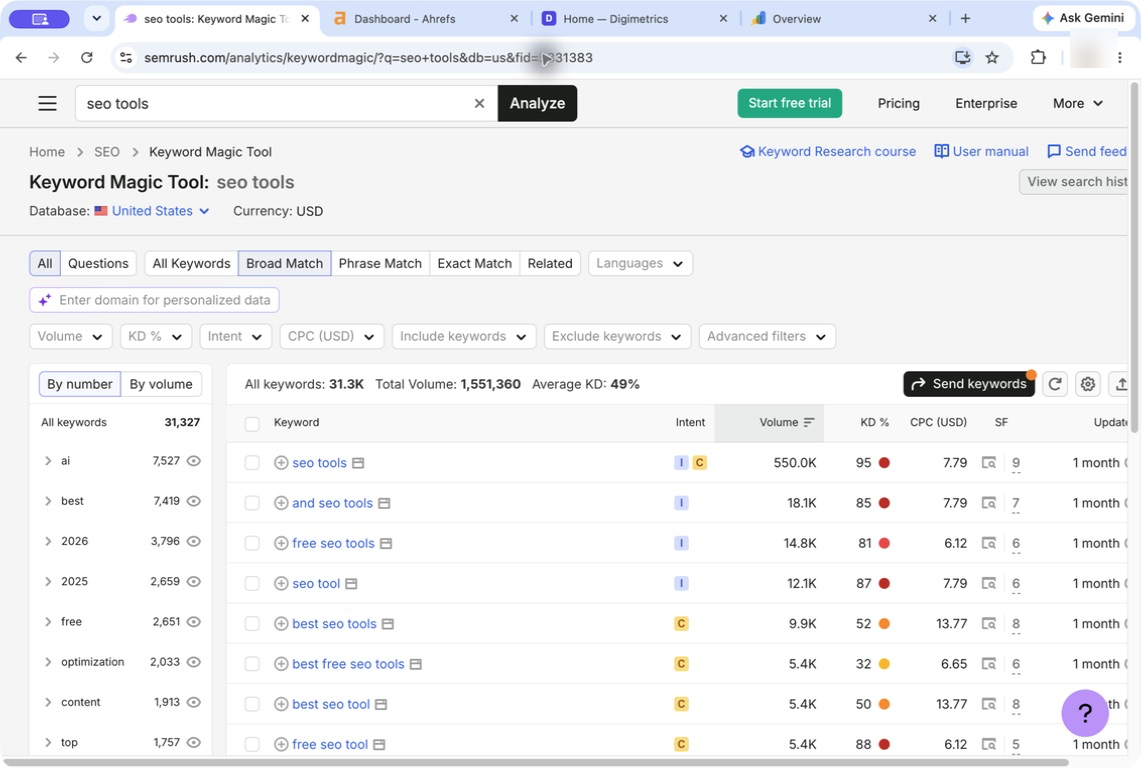Tick the checkbox for best free seo tools
This screenshot has width=1141, height=768.
point(252,664)
